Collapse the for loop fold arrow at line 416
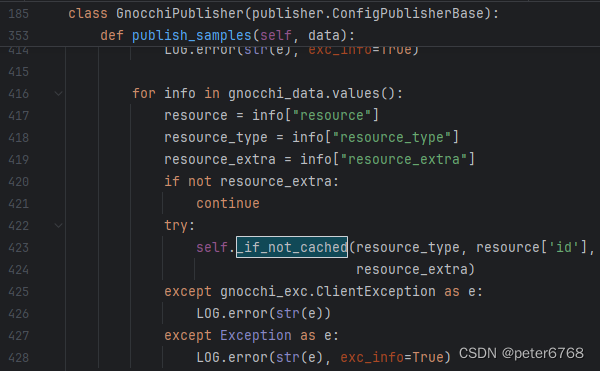Image resolution: width=600 pixels, height=371 pixels. click(x=58, y=93)
